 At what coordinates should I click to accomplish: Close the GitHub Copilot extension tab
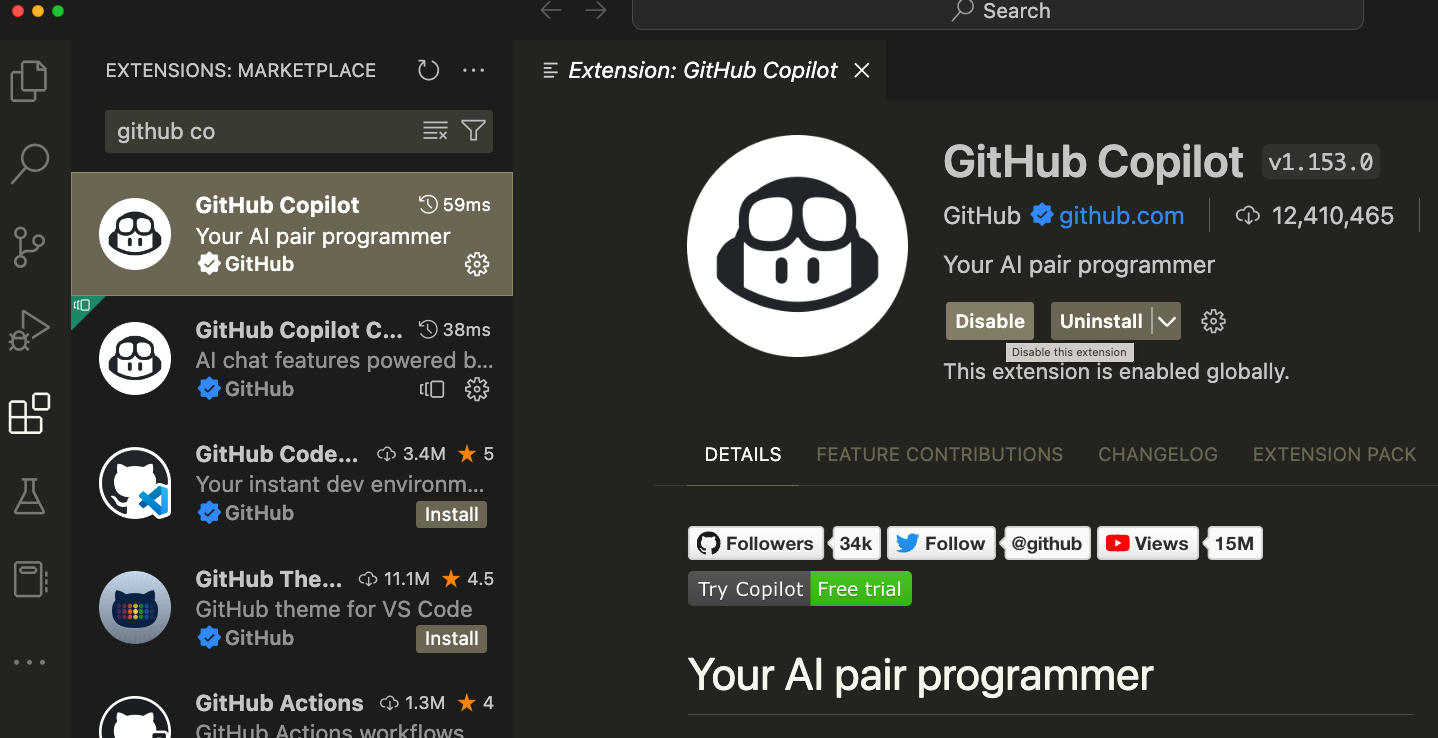861,70
